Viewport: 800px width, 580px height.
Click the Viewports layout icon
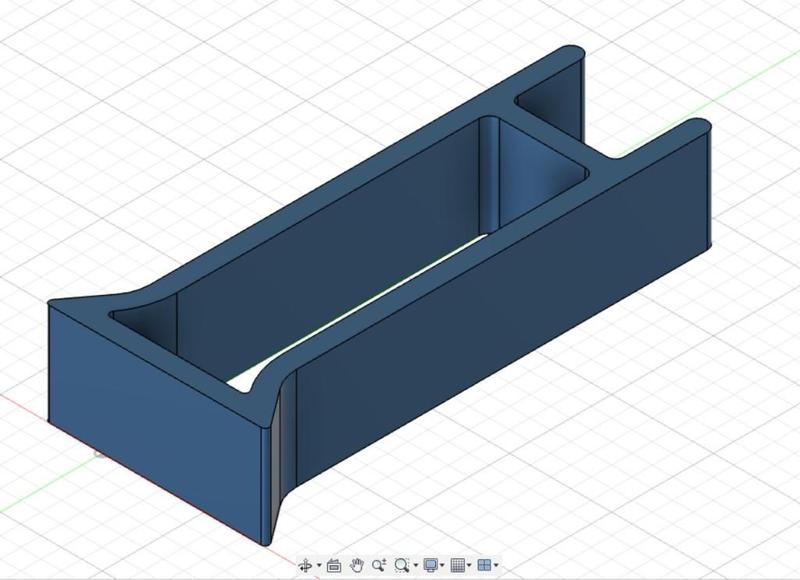tap(484, 565)
